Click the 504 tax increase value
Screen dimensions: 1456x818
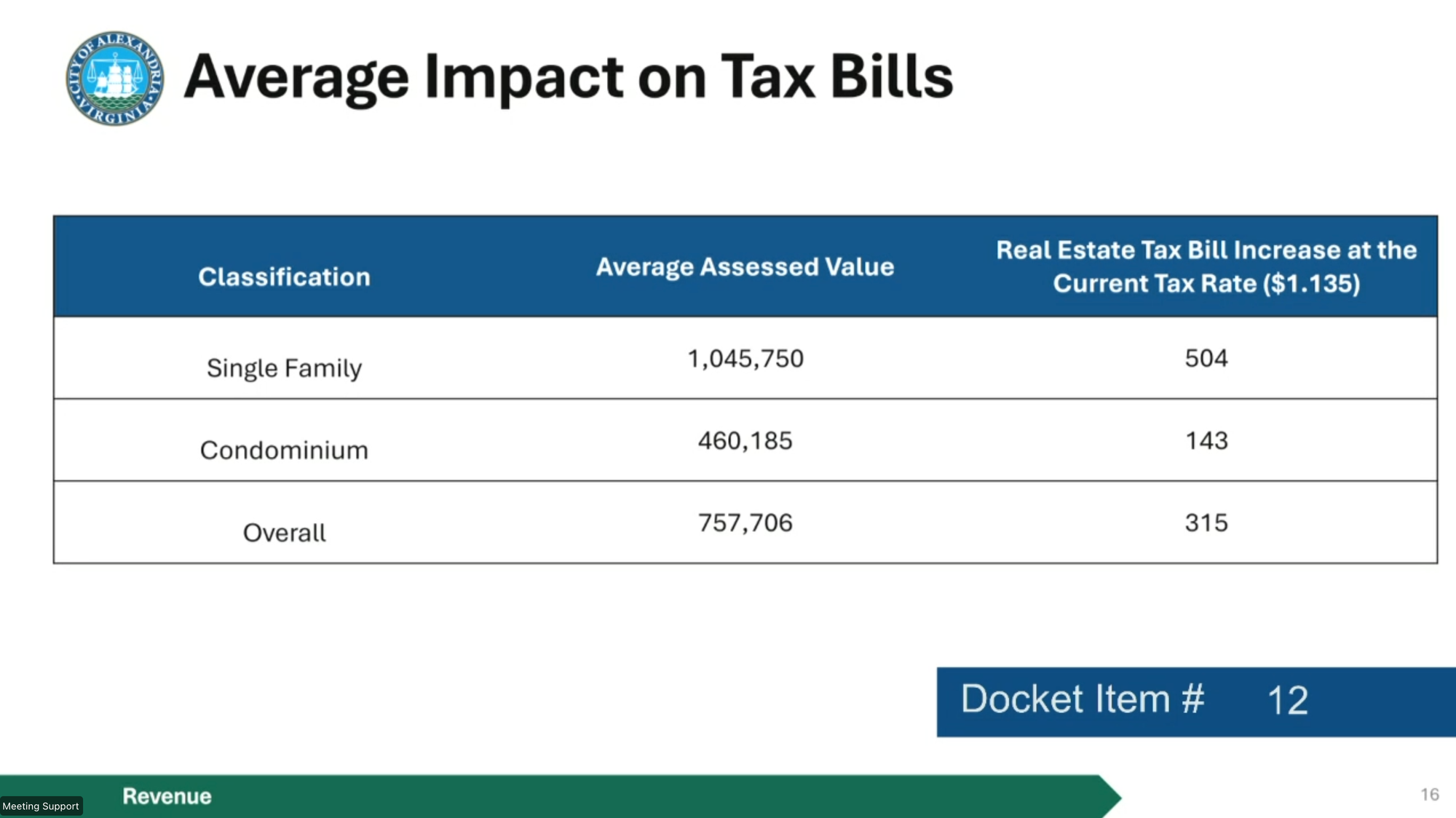pyautogui.click(x=1206, y=358)
